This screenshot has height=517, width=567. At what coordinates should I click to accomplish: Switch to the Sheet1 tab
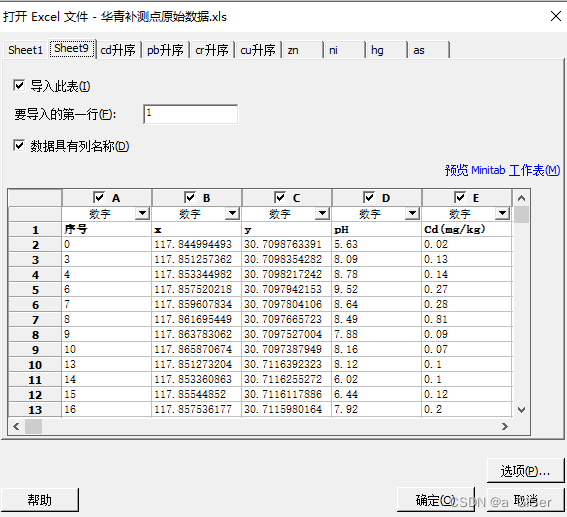pos(26,50)
